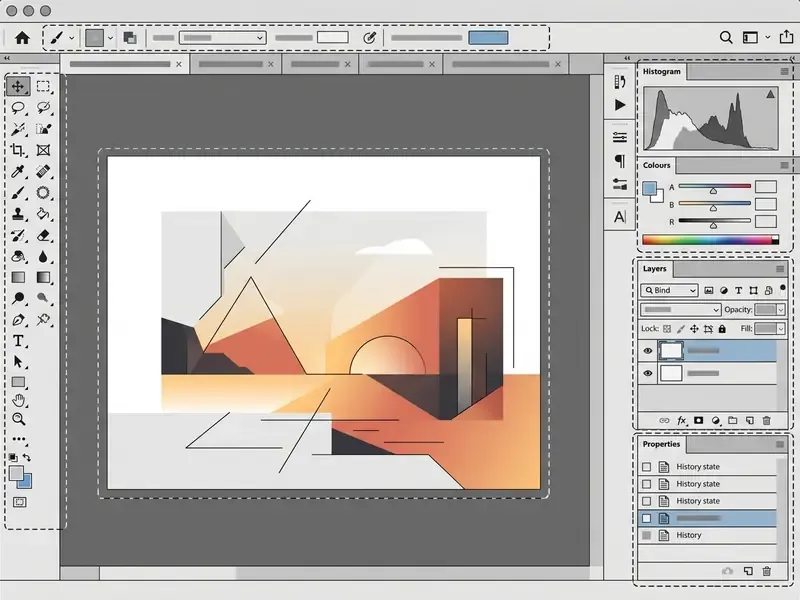Select the Healing bandage tool
Viewport: 800px width, 600px height.
point(43,171)
